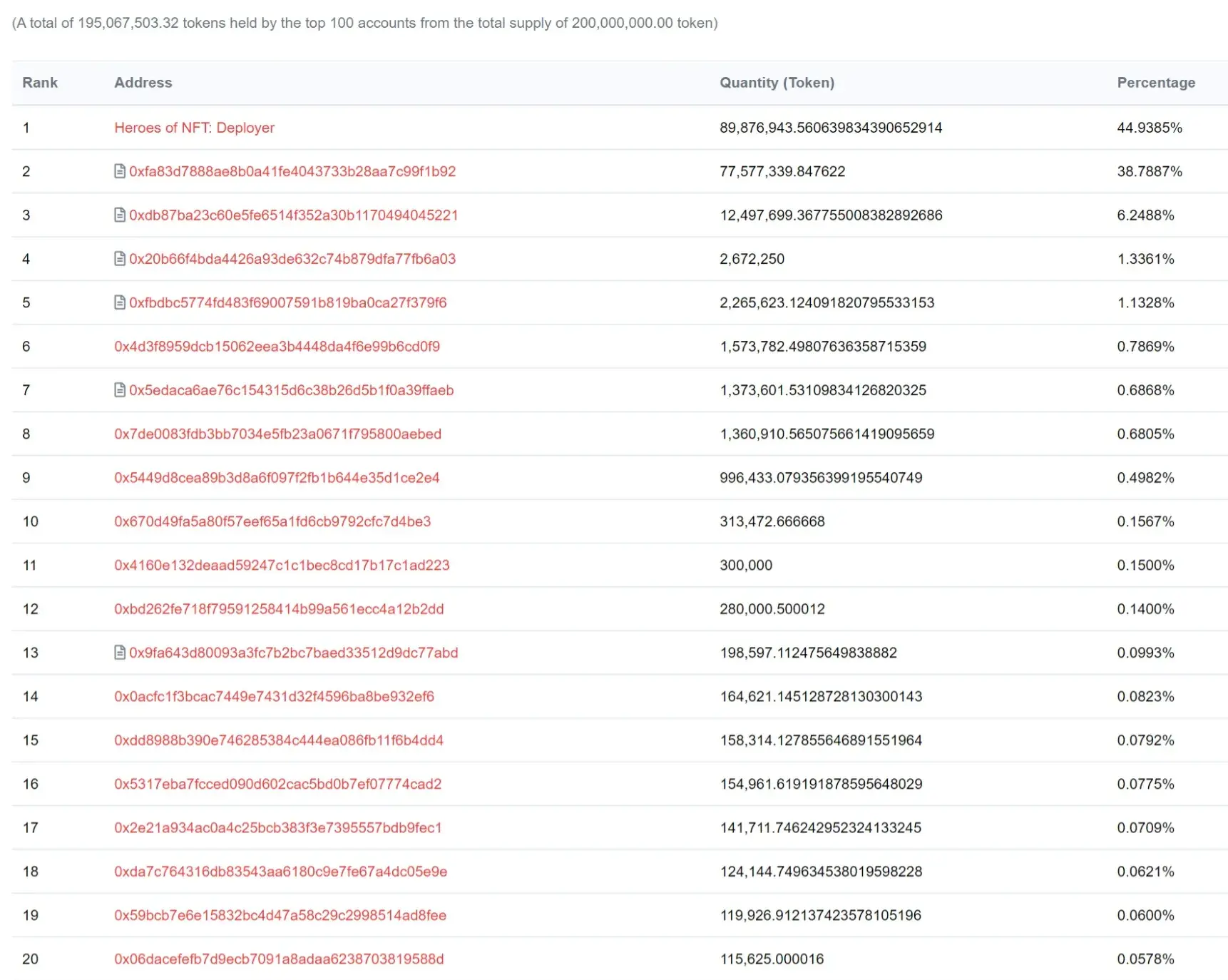Click the 0.4982% percentage value
This screenshot has height=980, width=1228.
(1145, 478)
